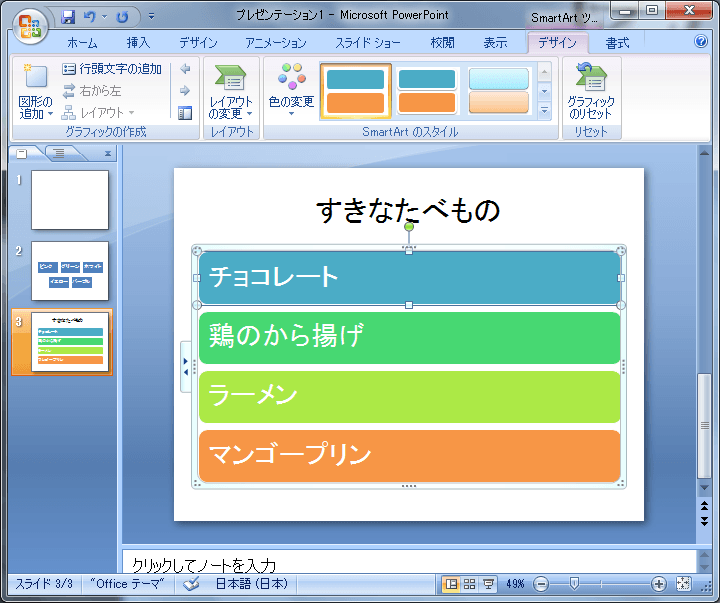Screen dimensions: 720x603
Task: Select the second SmartArt style with white outline
Action: pyautogui.click(x=427, y=91)
